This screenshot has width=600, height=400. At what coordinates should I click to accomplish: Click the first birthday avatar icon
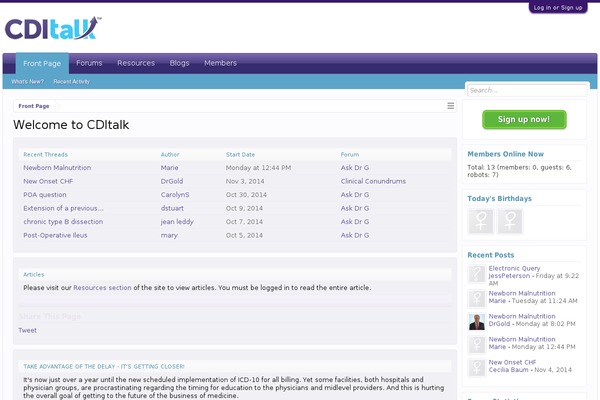[x=482, y=221]
